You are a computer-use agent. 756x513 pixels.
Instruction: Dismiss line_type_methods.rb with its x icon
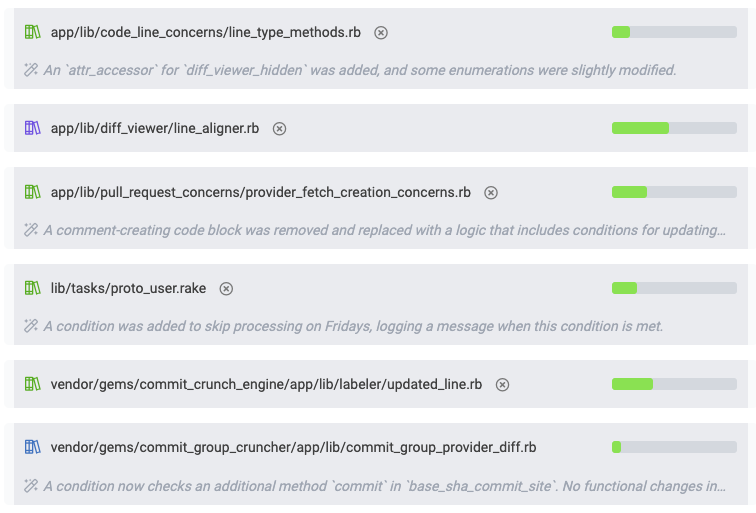click(x=381, y=32)
